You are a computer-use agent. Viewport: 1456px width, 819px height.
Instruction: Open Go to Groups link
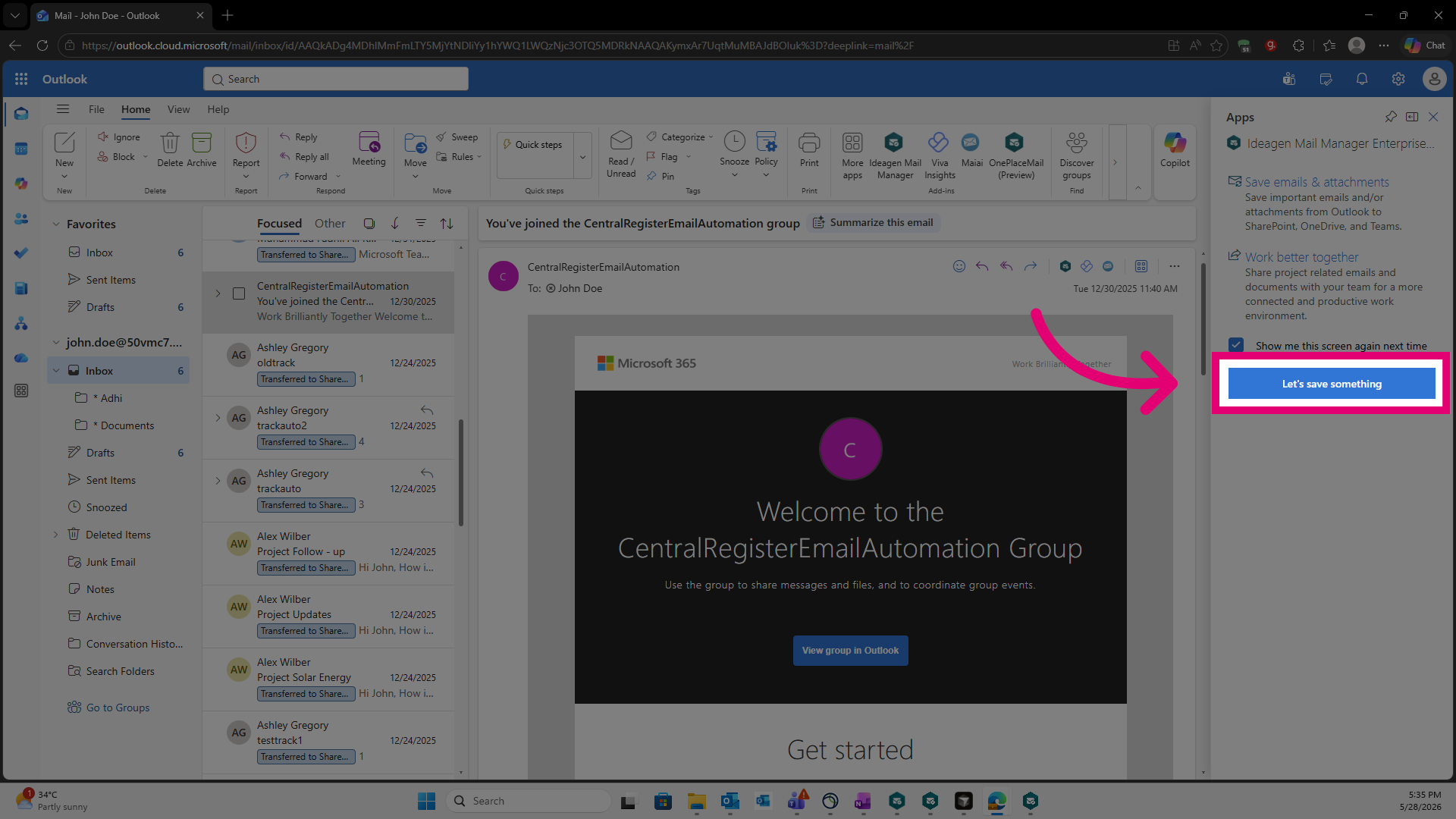(118, 708)
